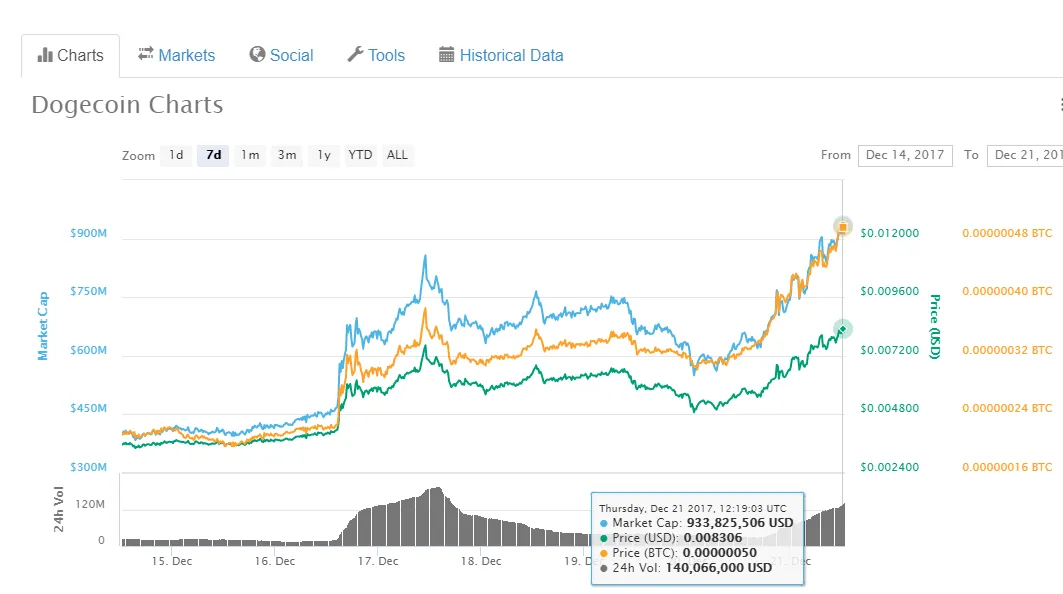1063x594 pixels.
Task: Click the 0.00000024 BTC axis label
Action: pyautogui.click(x=1007, y=408)
